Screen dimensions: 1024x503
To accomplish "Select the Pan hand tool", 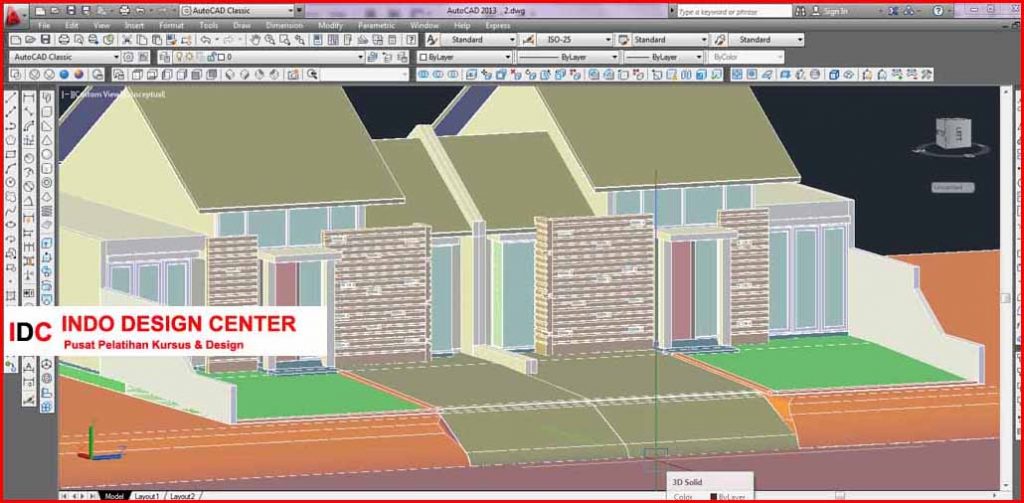I will pyautogui.click(x=255, y=40).
